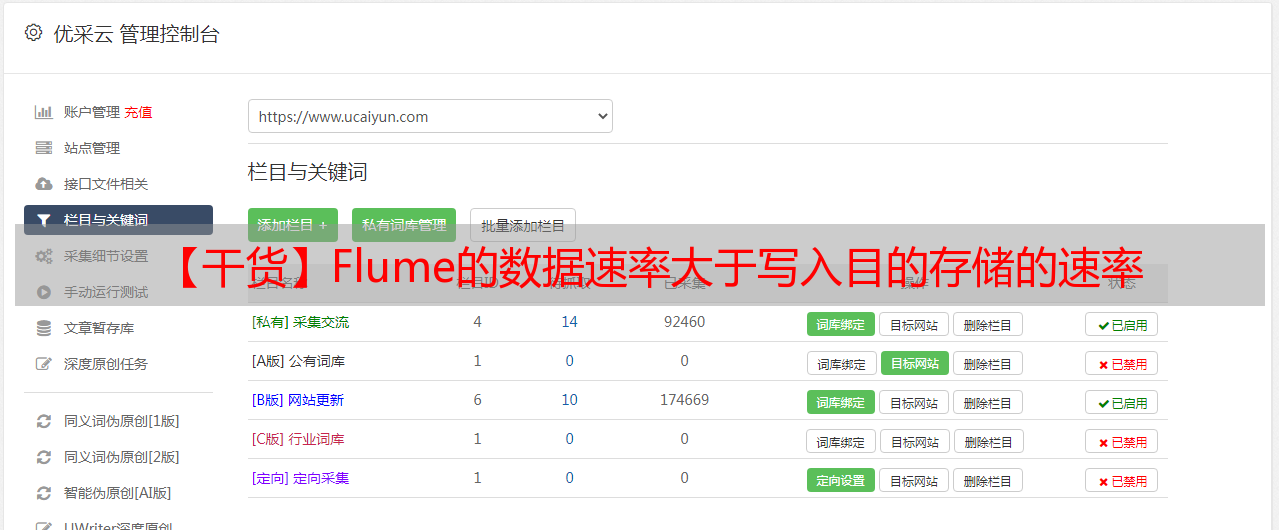Viewport: 1279px width, 530px height.
Task: Open 深度原创任务 in the sidebar
Action: (106, 364)
